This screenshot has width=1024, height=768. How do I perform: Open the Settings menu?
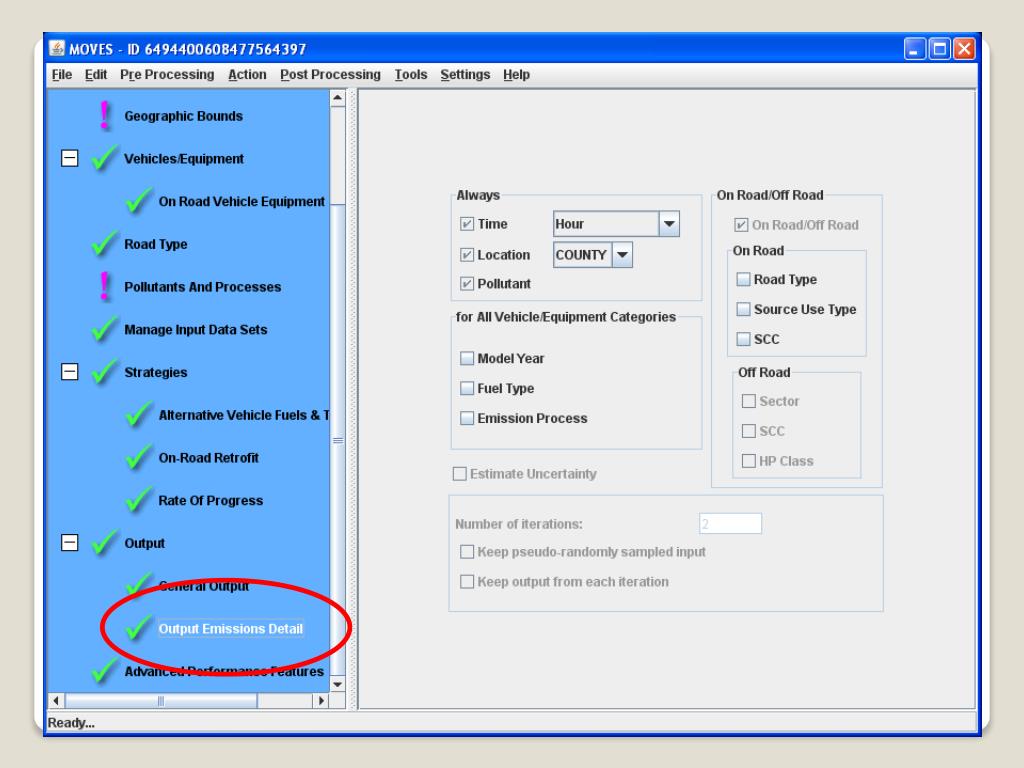465,74
